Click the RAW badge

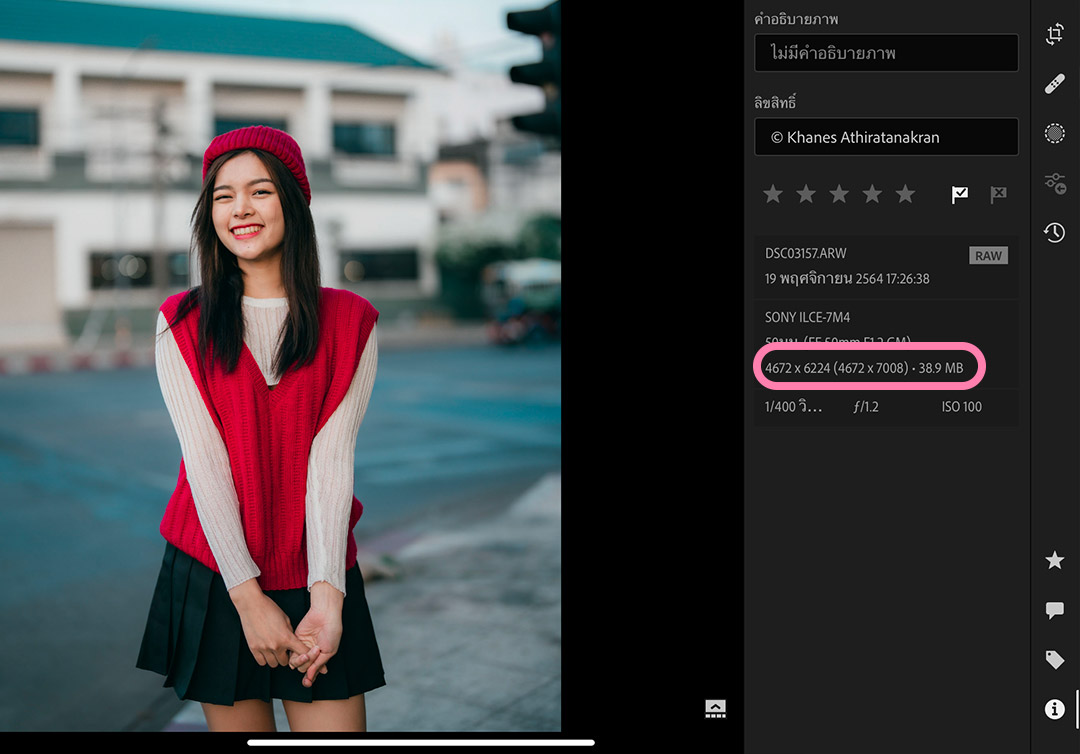pyautogui.click(x=988, y=255)
